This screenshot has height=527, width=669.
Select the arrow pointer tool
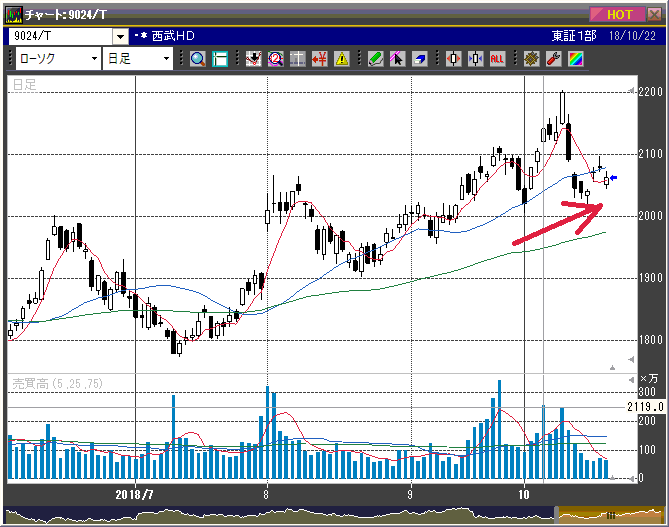coord(398,59)
